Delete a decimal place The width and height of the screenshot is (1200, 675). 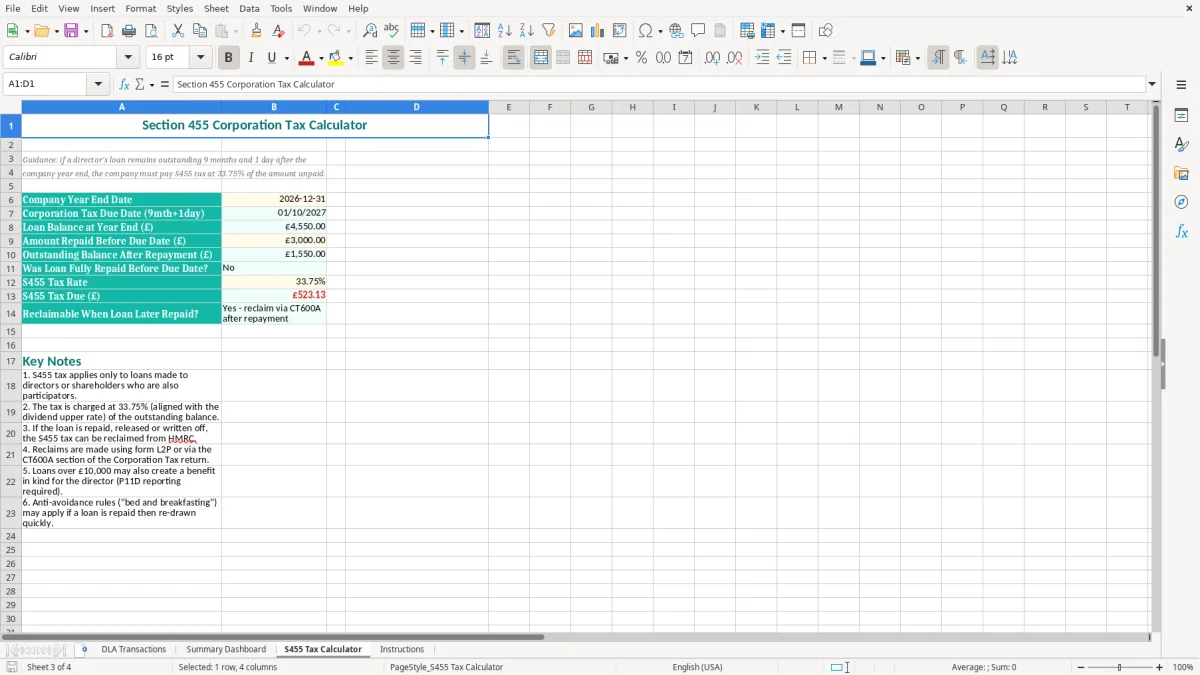click(x=734, y=58)
